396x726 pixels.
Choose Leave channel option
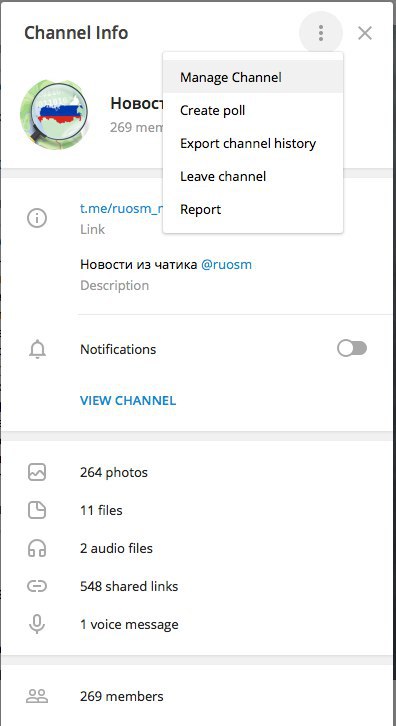tap(253, 176)
